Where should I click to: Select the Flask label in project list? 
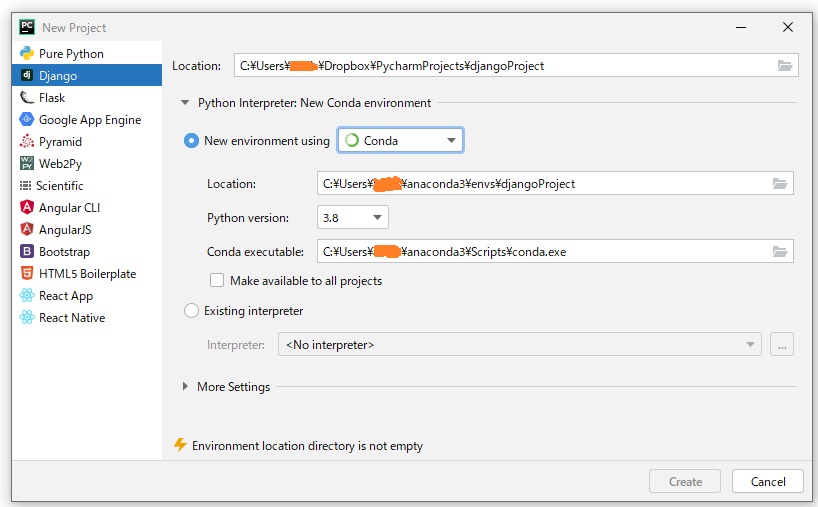click(x=52, y=98)
